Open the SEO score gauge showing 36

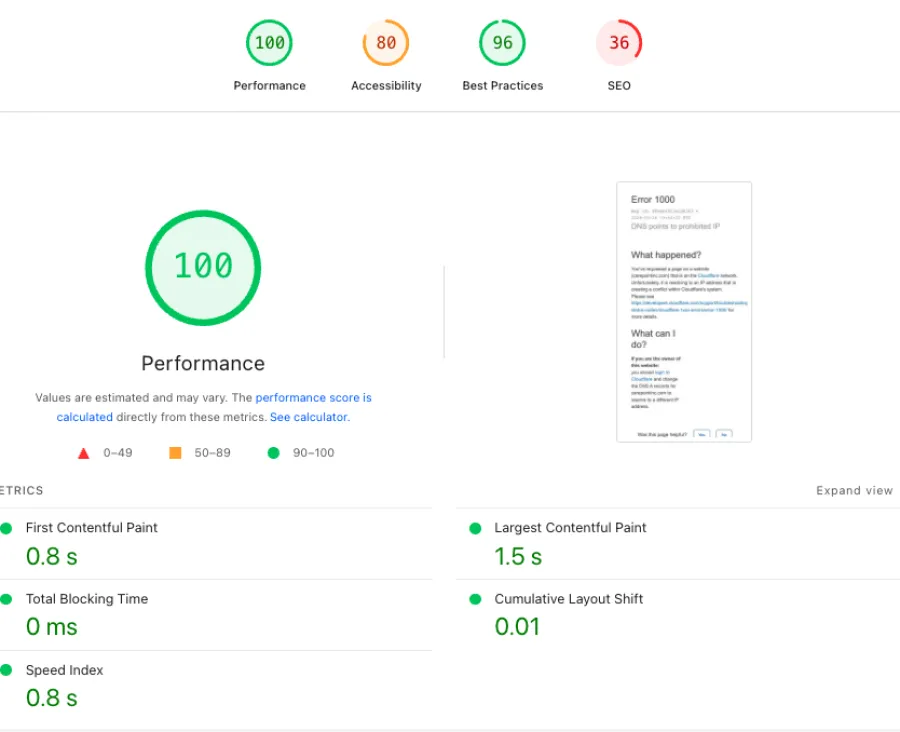click(619, 42)
